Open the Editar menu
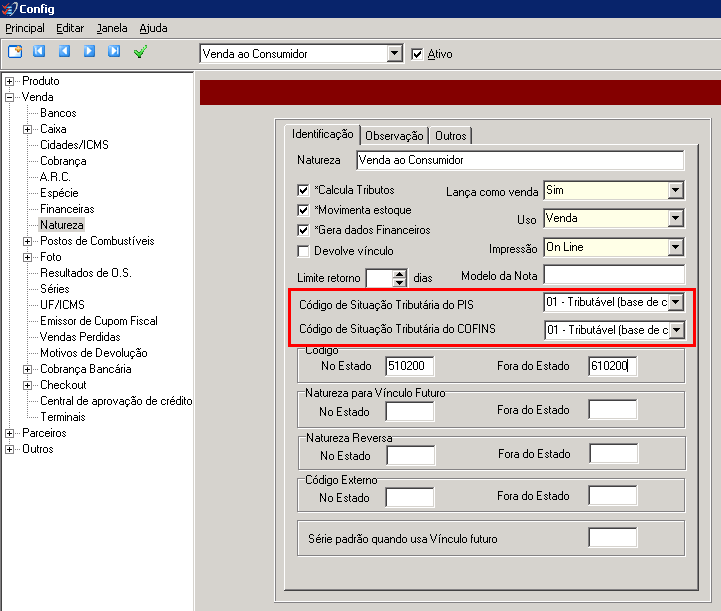 coord(70,28)
